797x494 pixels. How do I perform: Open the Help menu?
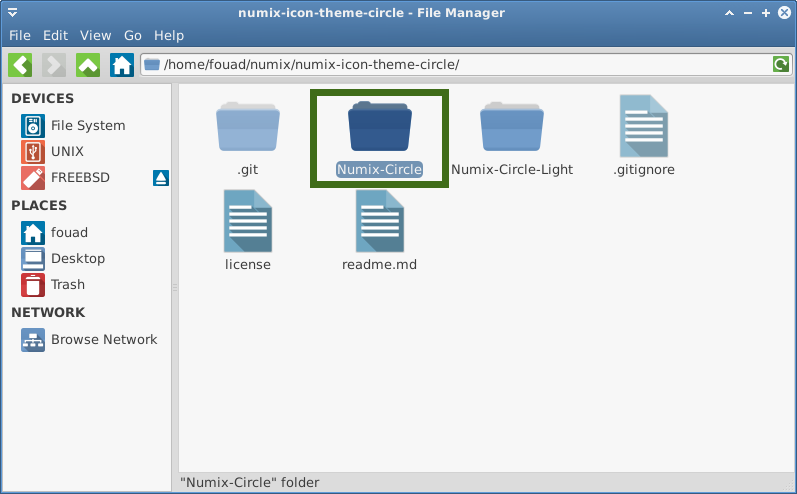(x=169, y=36)
